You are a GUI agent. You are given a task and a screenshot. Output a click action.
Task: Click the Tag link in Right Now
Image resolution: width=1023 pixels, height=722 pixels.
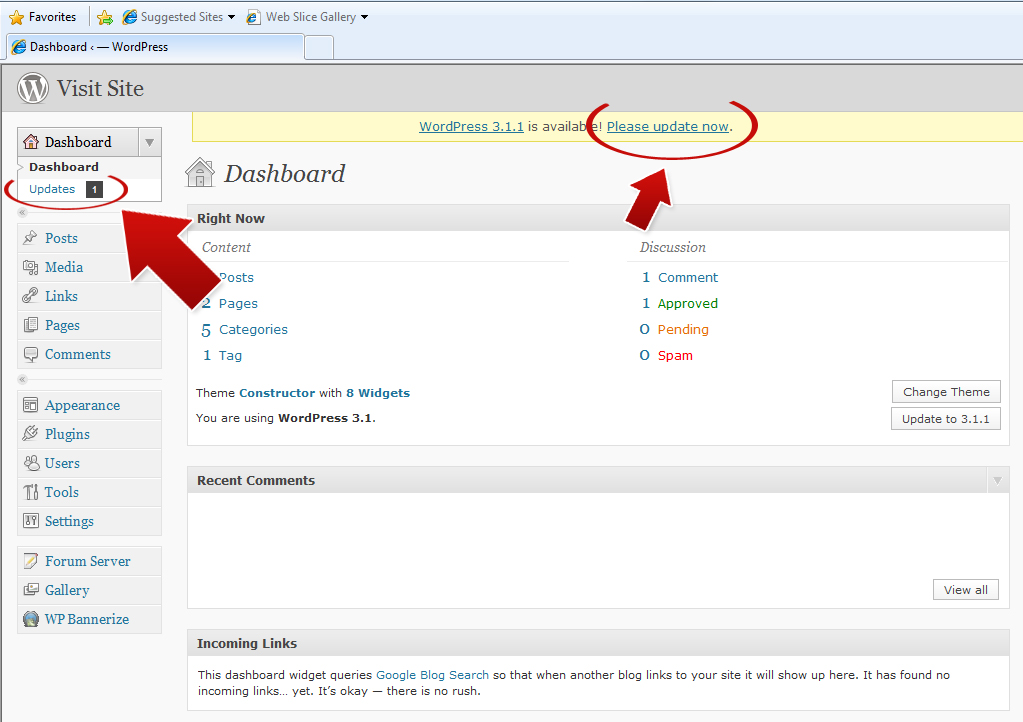pyautogui.click(x=230, y=355)
